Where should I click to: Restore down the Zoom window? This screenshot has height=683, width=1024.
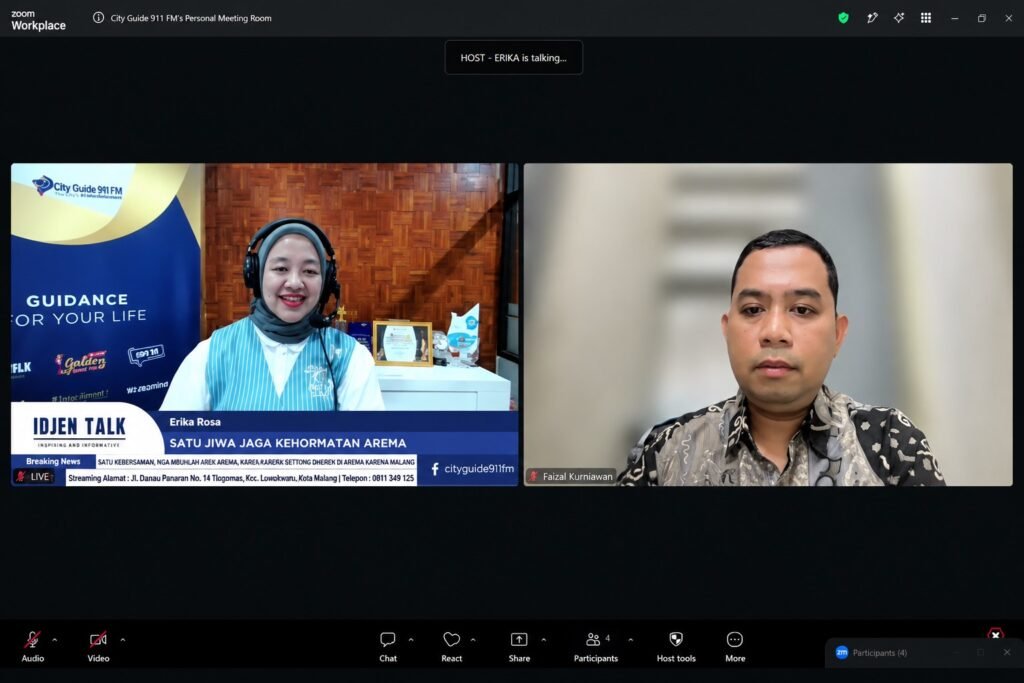pos(982,18)
